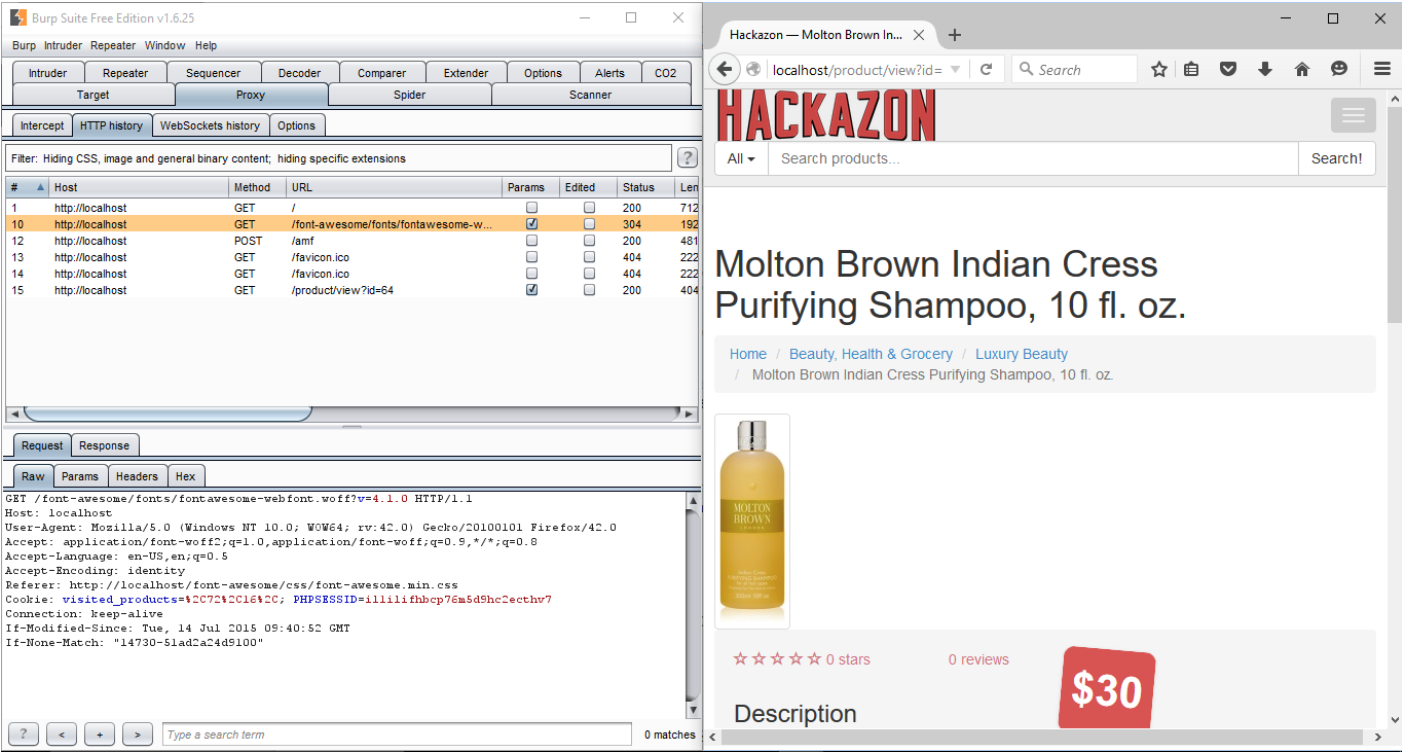Toggle the Params checkbox for the root / request
The image size is (1402, 756).
click(532, 208)
